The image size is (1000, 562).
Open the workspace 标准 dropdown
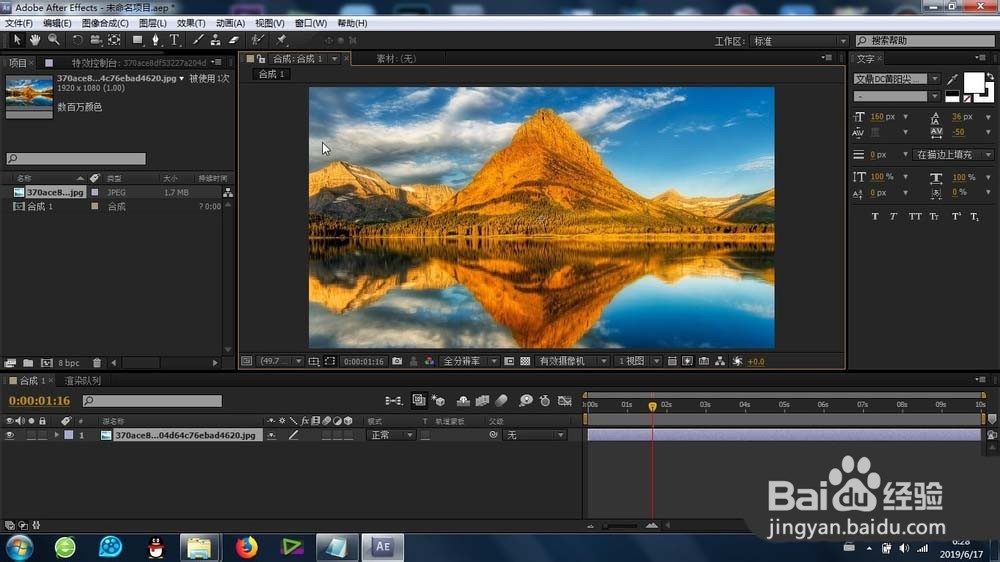tap(798, 41)
